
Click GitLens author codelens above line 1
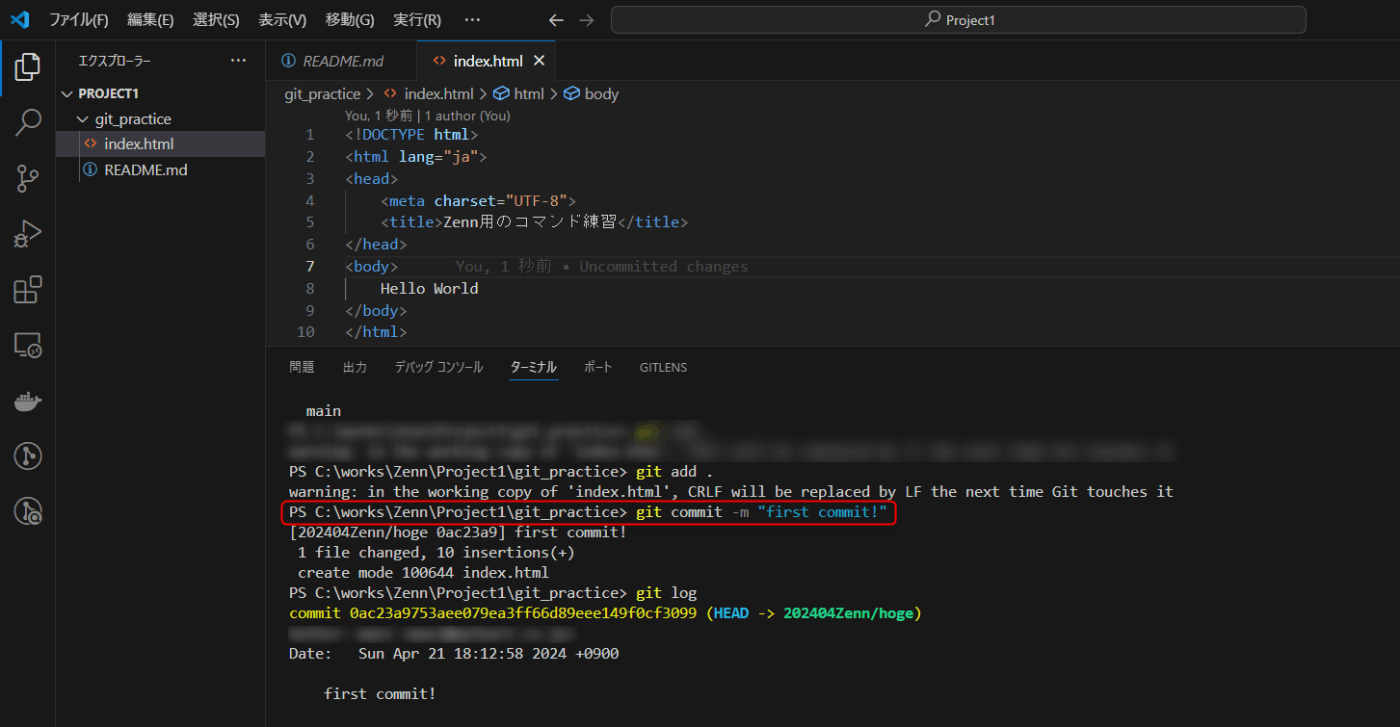point(428,116)
